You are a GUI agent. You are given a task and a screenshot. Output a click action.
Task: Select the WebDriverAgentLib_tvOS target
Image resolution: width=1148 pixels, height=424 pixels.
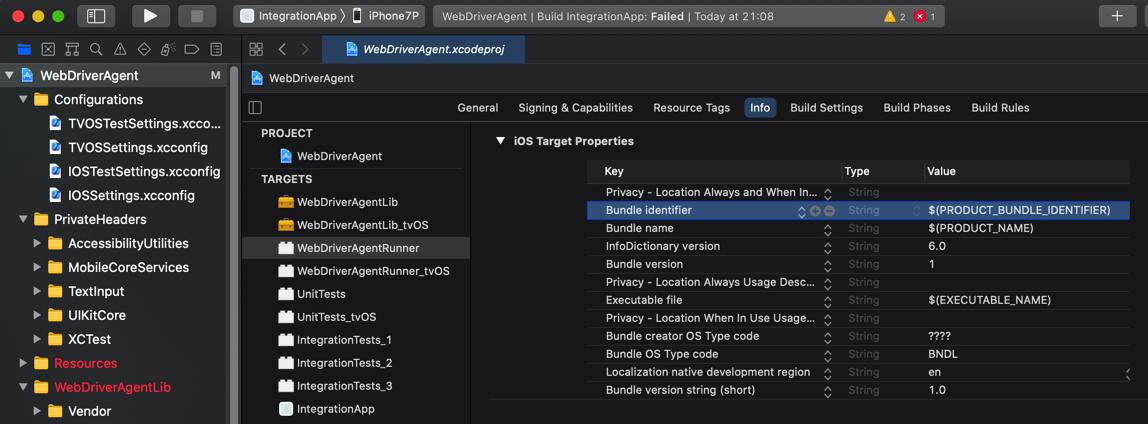click(x=354, y=225)
